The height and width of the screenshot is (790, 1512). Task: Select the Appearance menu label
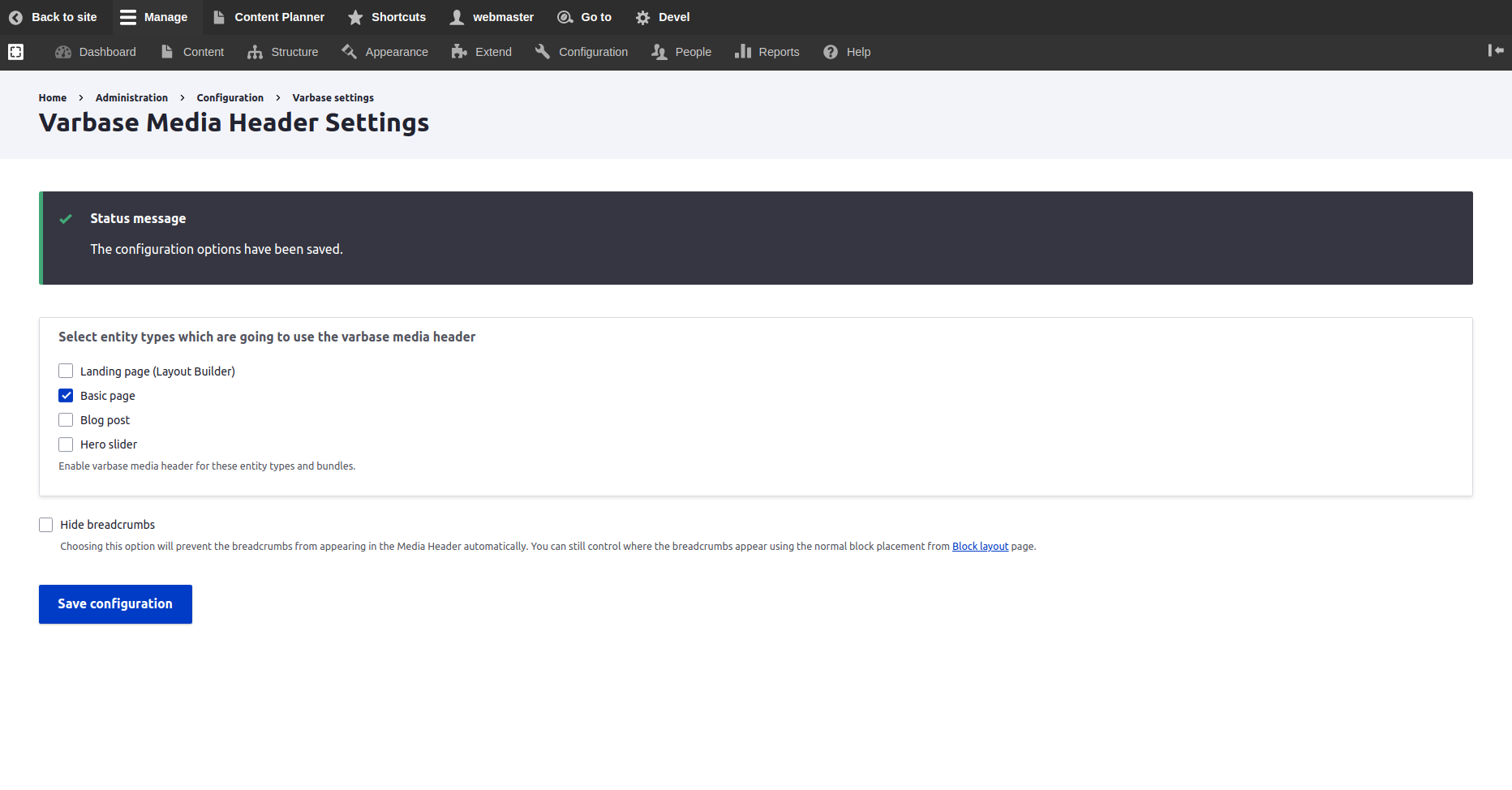coord(397,52)
